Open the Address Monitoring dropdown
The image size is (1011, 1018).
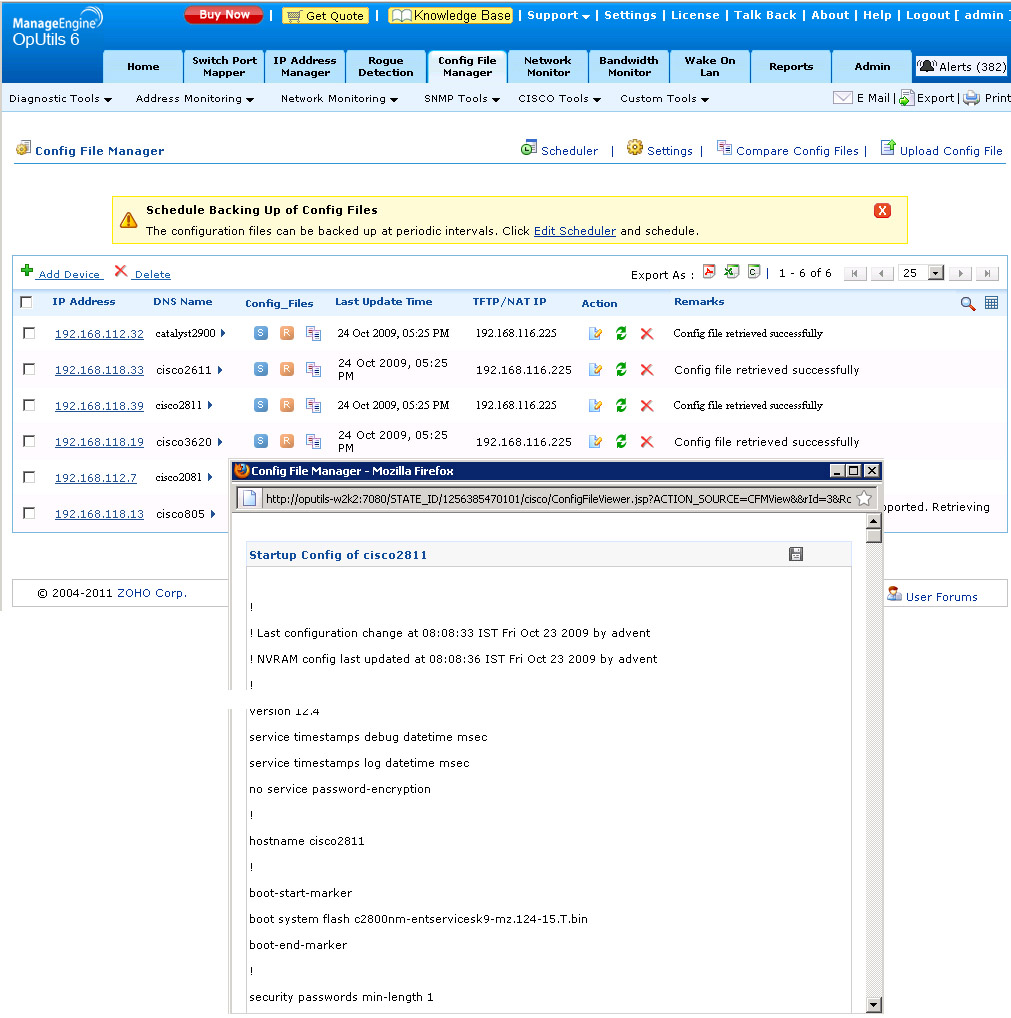coord(194,99)
